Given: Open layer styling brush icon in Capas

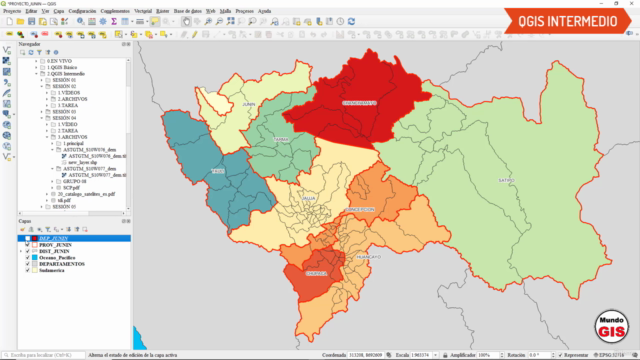Looking at the screenshot, I should [x=22, y=229].
